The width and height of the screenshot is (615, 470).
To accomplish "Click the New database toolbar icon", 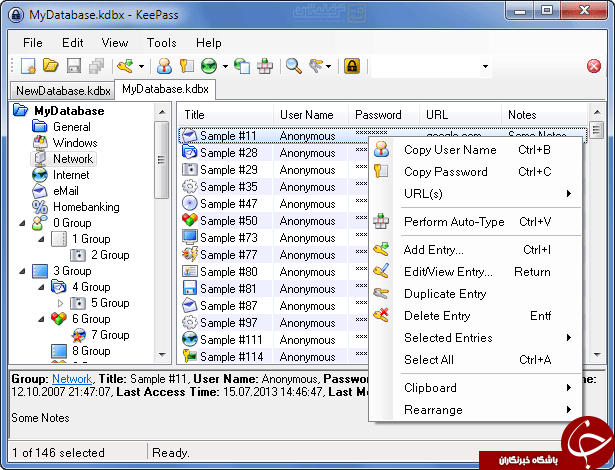I will [28, 66].
